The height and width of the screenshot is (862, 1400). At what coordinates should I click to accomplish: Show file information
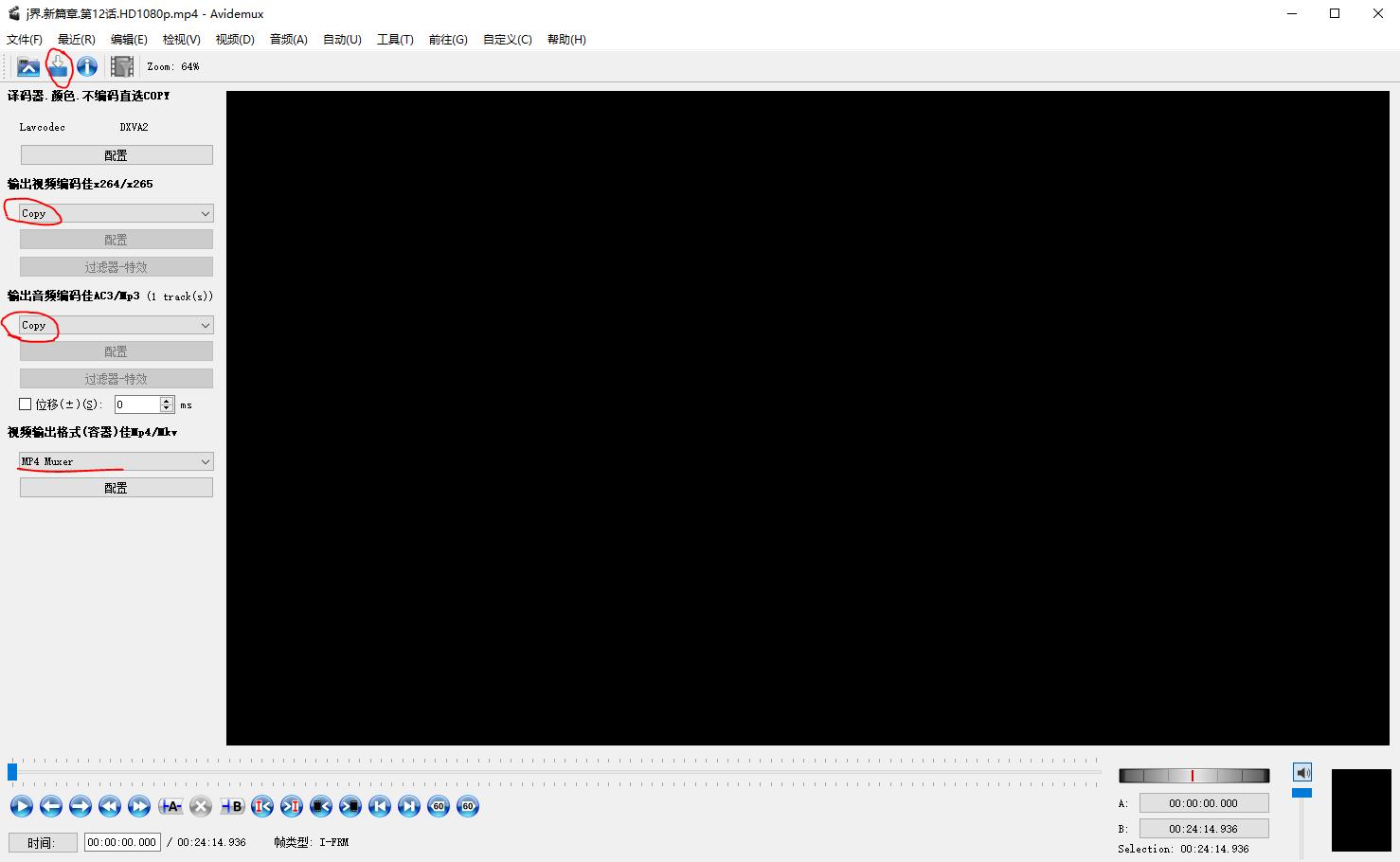point(87,66)
